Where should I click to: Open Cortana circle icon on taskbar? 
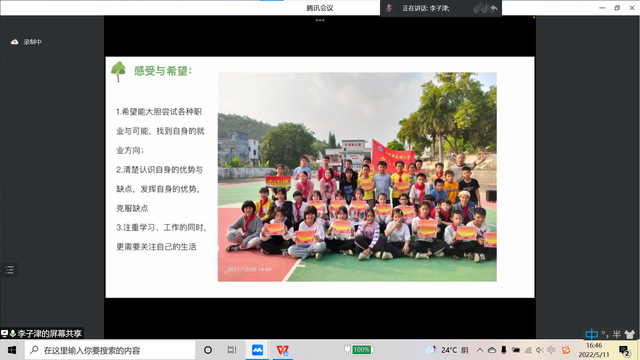[x=208, y=350]
